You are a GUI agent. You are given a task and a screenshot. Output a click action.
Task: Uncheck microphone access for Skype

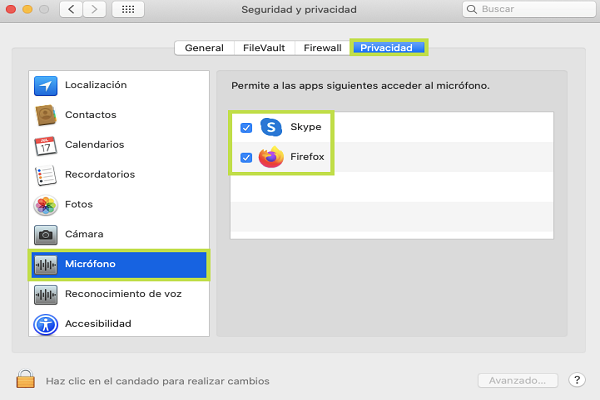(x=246, y=128)
